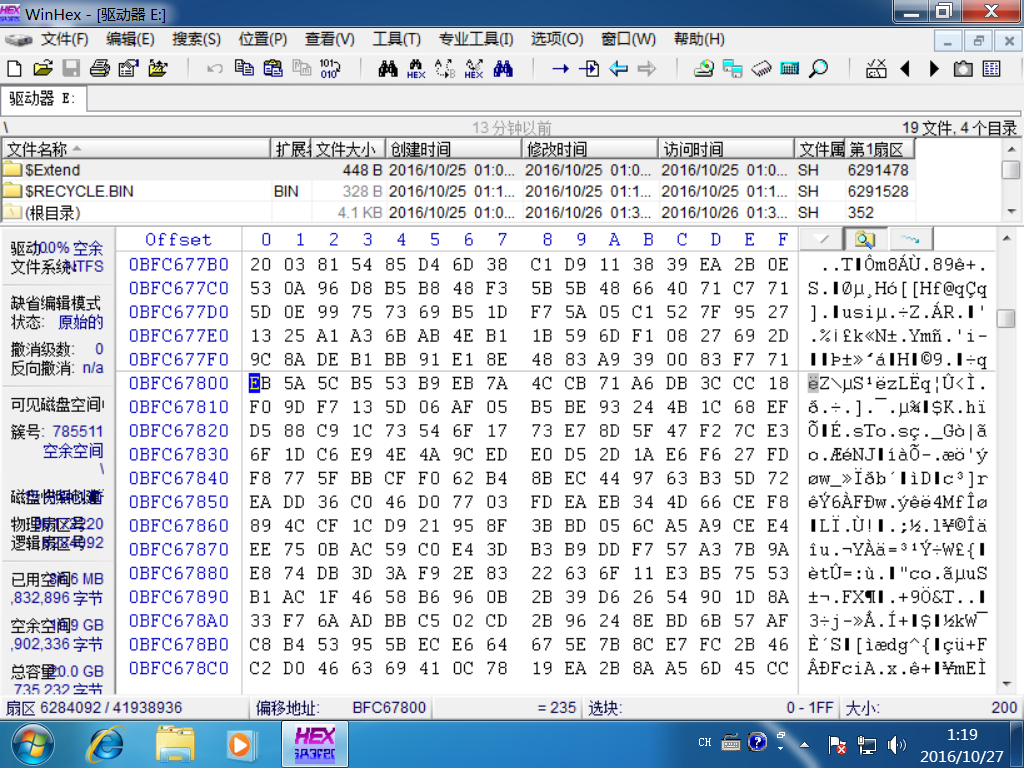Image resolution: width=1024 pixels, height=768 pixels.
Task: Open the Properties toolbar icon
Action: click(x=128, y=68)
